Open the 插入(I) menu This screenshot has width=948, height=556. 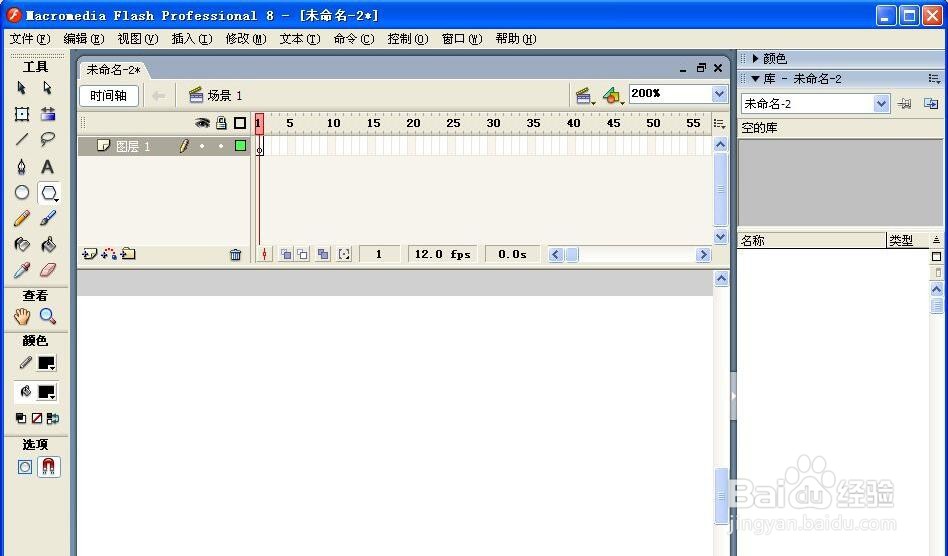point(192,39)
